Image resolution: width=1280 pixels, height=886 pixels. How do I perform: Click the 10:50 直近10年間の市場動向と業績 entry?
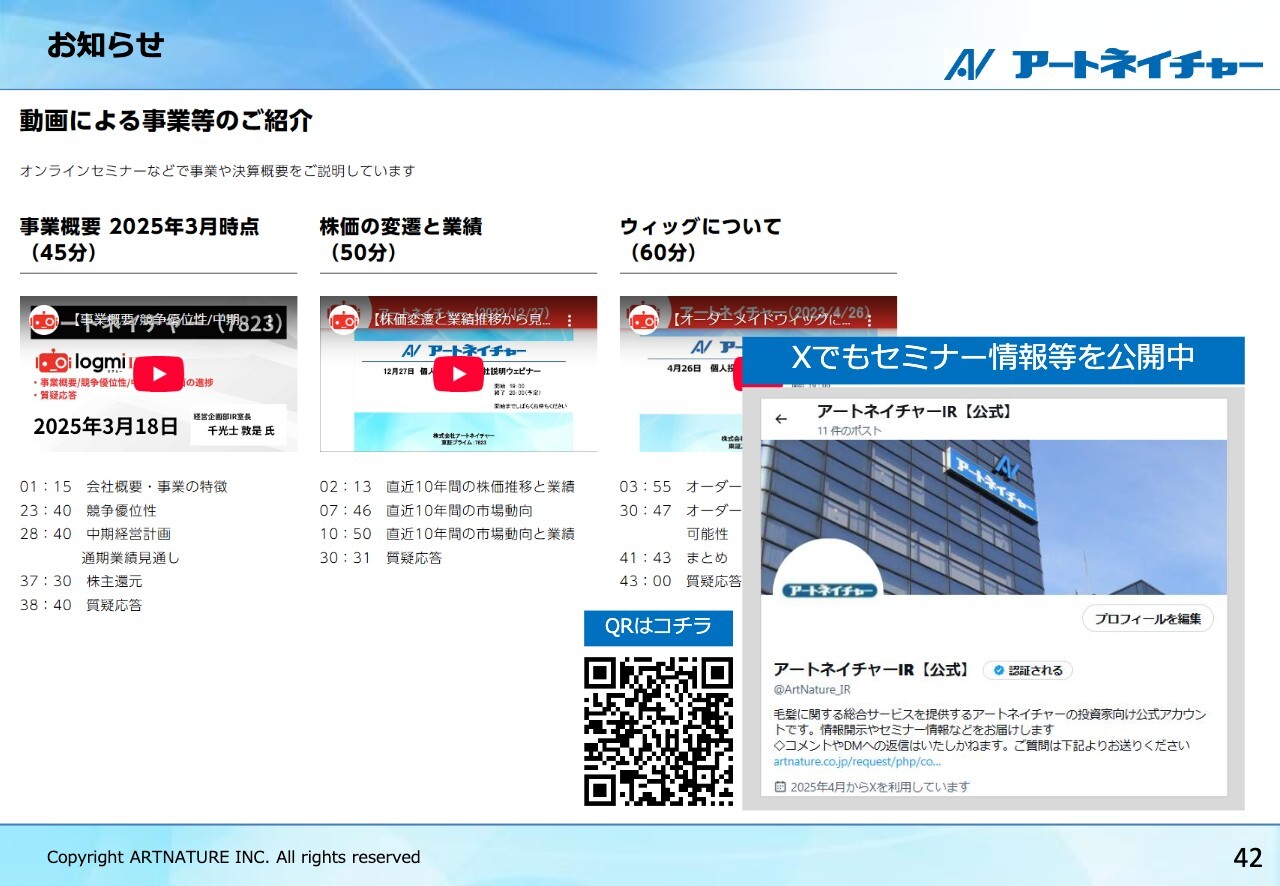tap(447, 534)
